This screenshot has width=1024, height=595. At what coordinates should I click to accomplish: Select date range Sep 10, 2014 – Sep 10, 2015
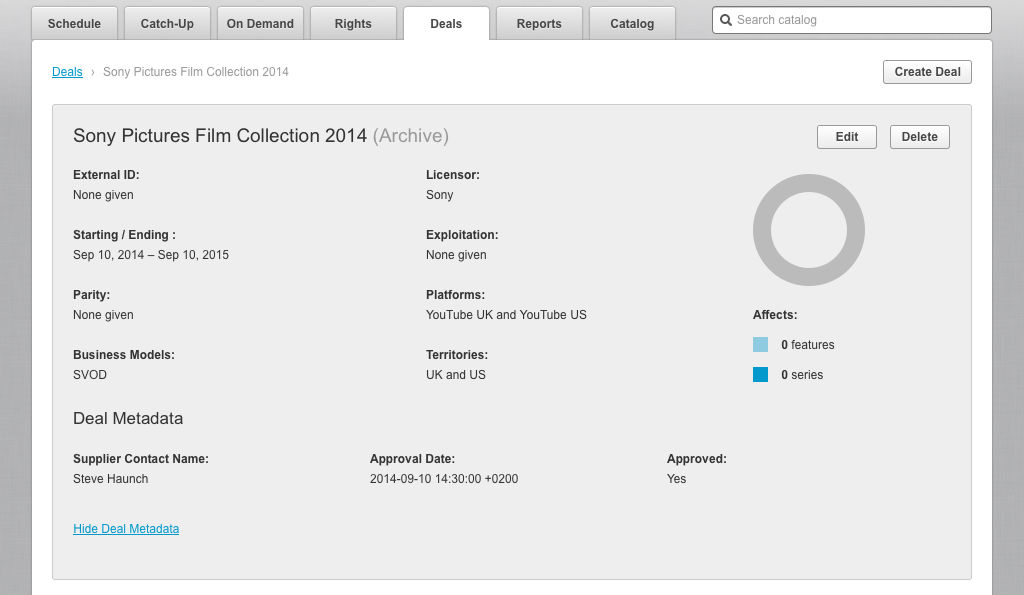pos(151,255)
